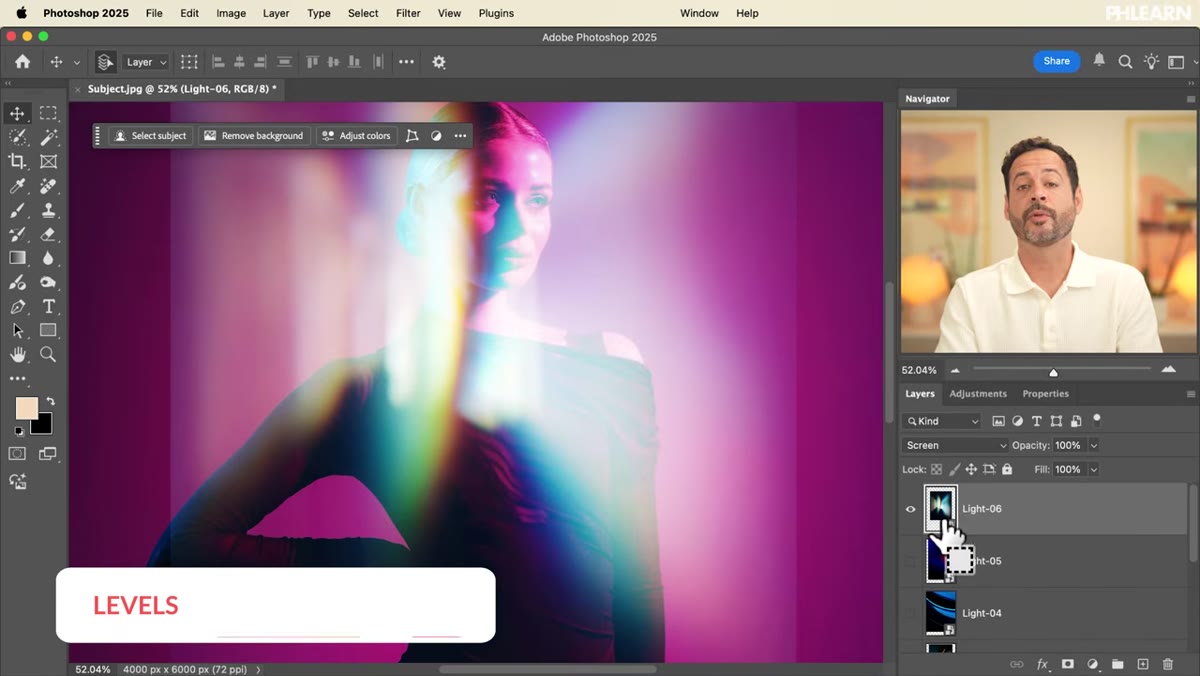The height and width of the screenshot is (676, 1200).
Task: Hide the Light-06 layer
Action: pos(910,509)
